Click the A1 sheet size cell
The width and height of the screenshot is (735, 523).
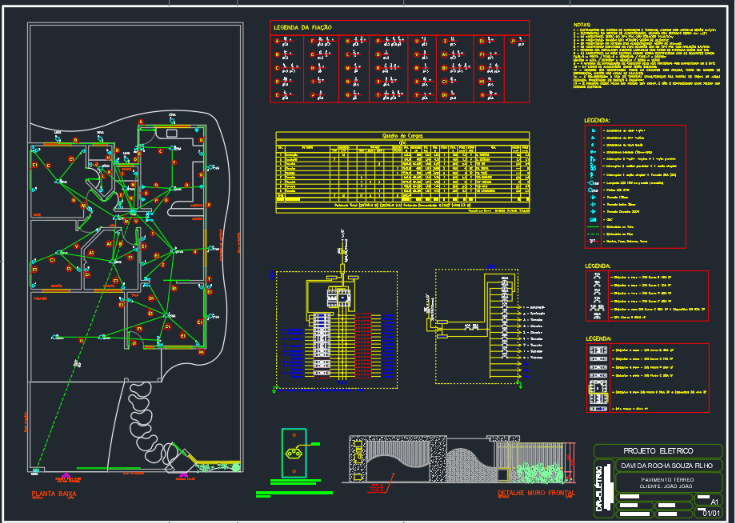pyautogui.click(x=708, y=500)
